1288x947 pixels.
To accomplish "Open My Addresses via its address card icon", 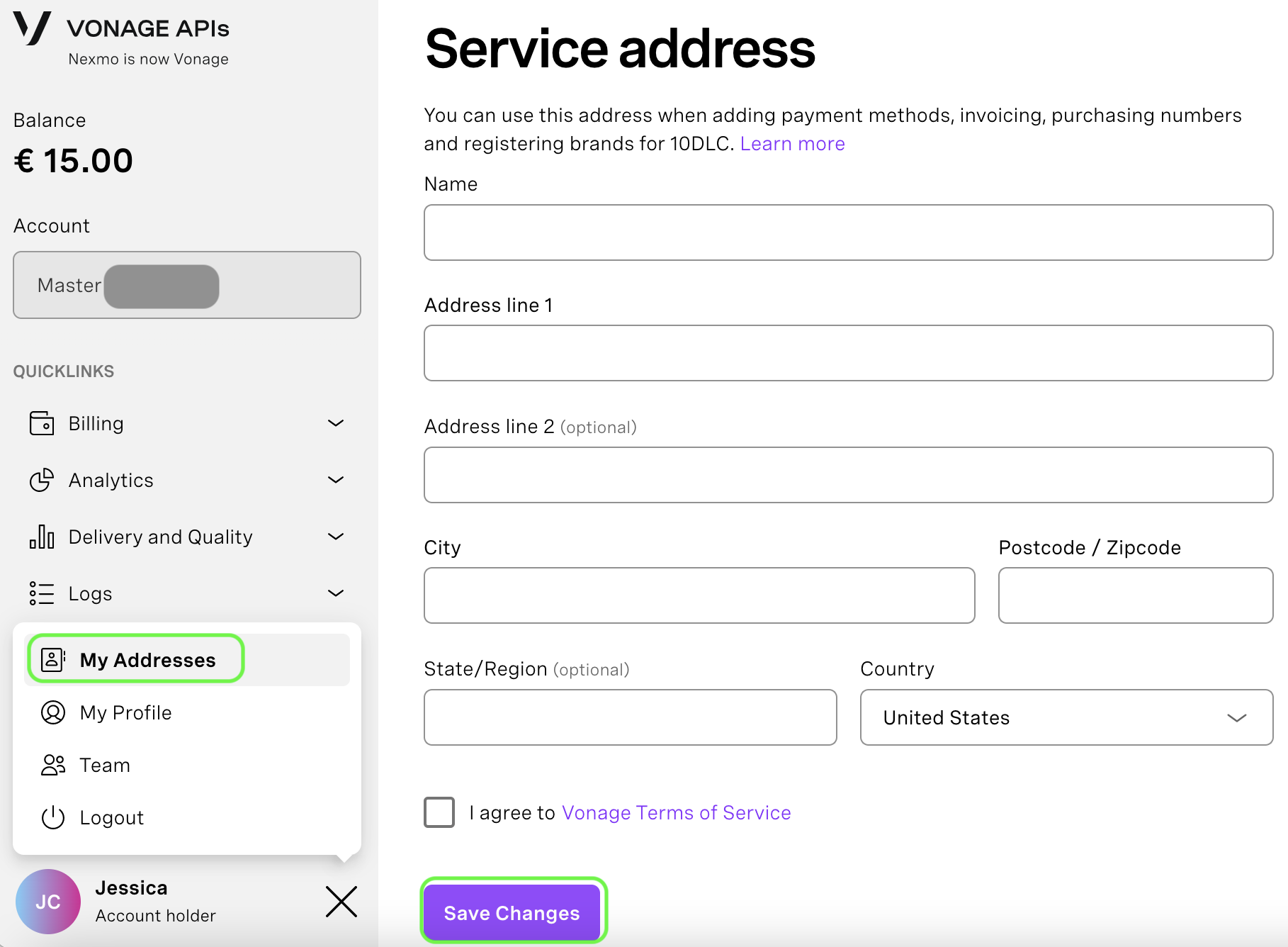I will (52, 659).
